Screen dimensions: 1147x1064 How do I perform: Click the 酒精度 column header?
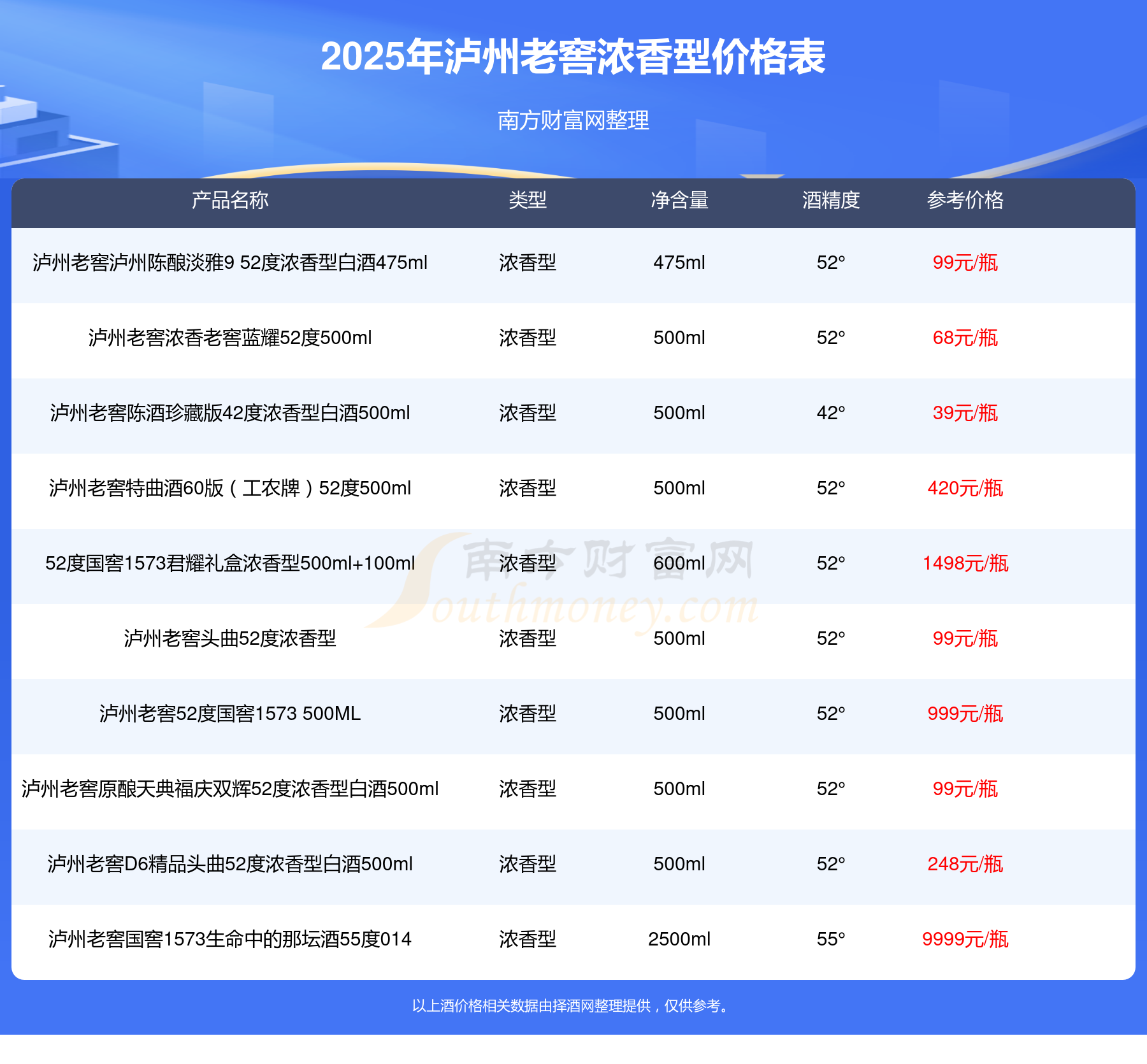click(x=831, y=200)
